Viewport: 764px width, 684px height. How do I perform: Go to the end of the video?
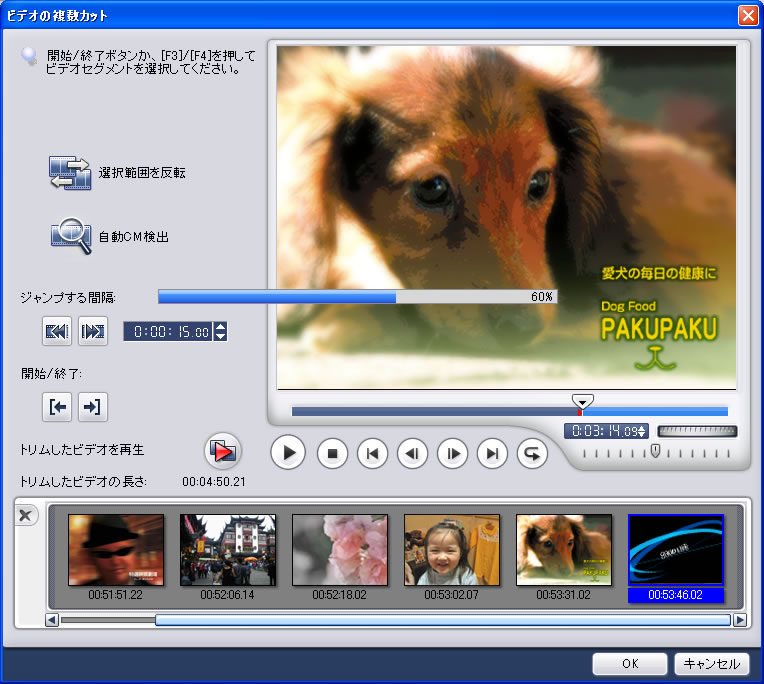point(493,454)
